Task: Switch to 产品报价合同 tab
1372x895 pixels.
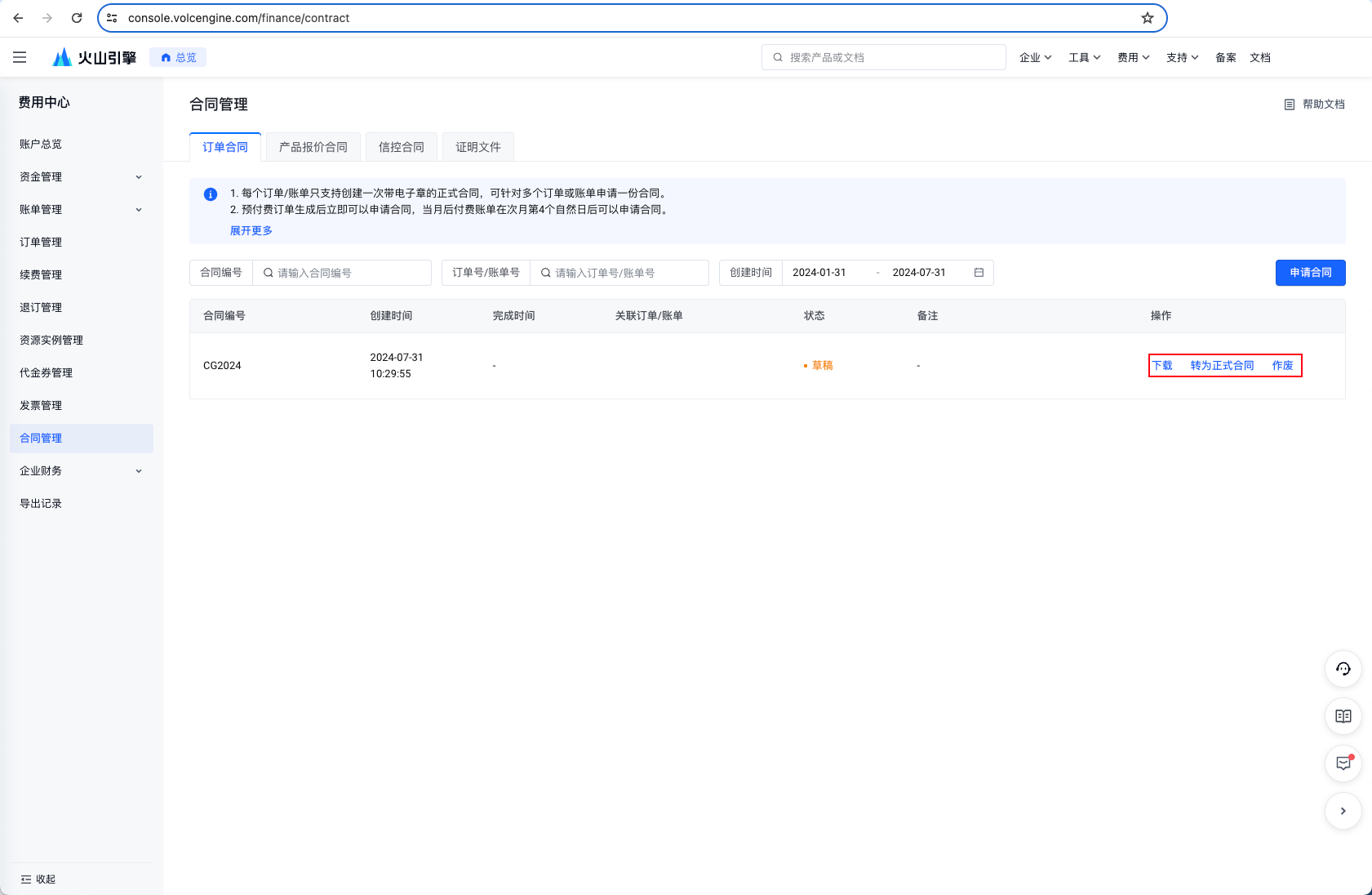Action: pos(313,147)
